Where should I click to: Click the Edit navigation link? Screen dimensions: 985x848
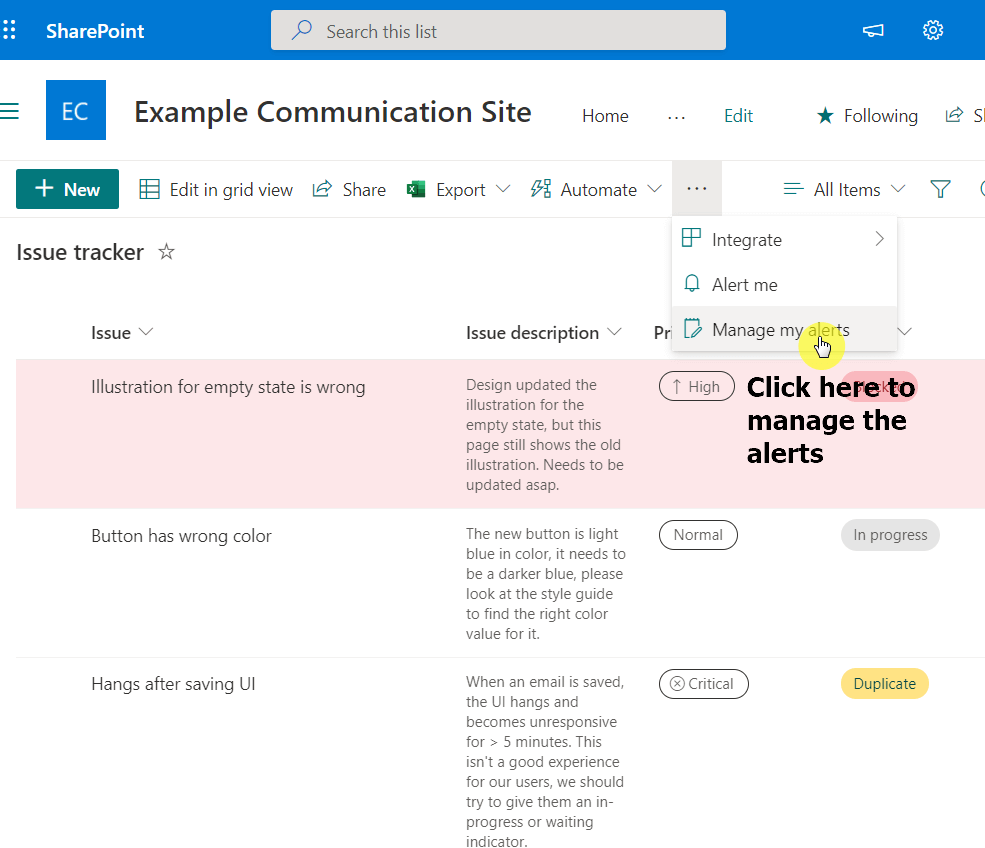click(738, 116)
